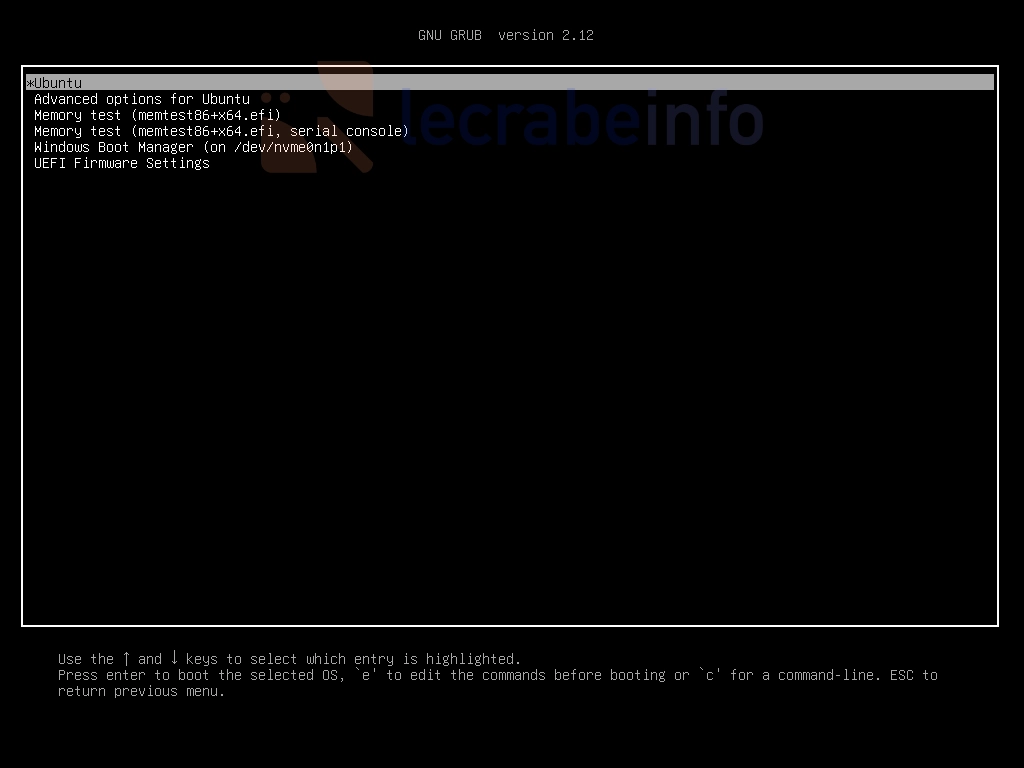Click the 'Press enter to boot' help line

click(498, 675)
